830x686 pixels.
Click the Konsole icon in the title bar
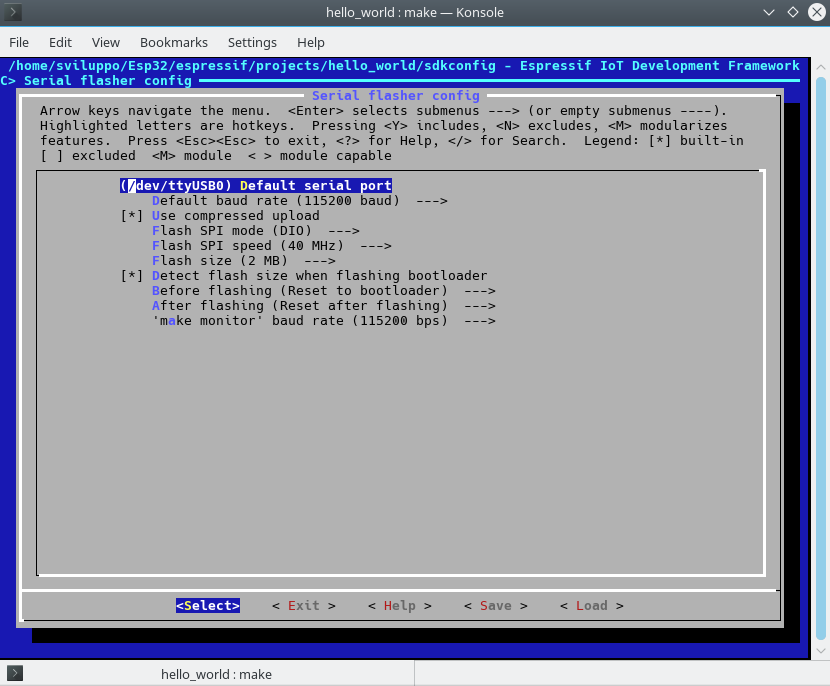tap(13, 13)
